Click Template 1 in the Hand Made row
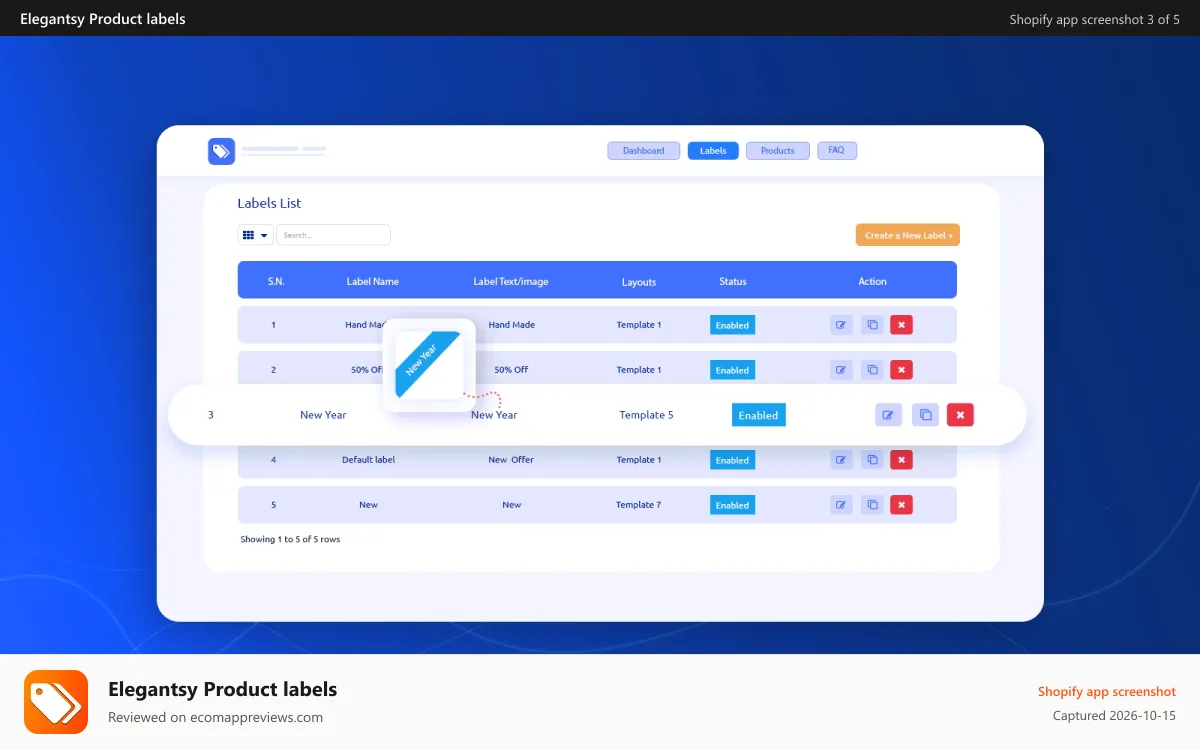 click(x=638, y=325)
